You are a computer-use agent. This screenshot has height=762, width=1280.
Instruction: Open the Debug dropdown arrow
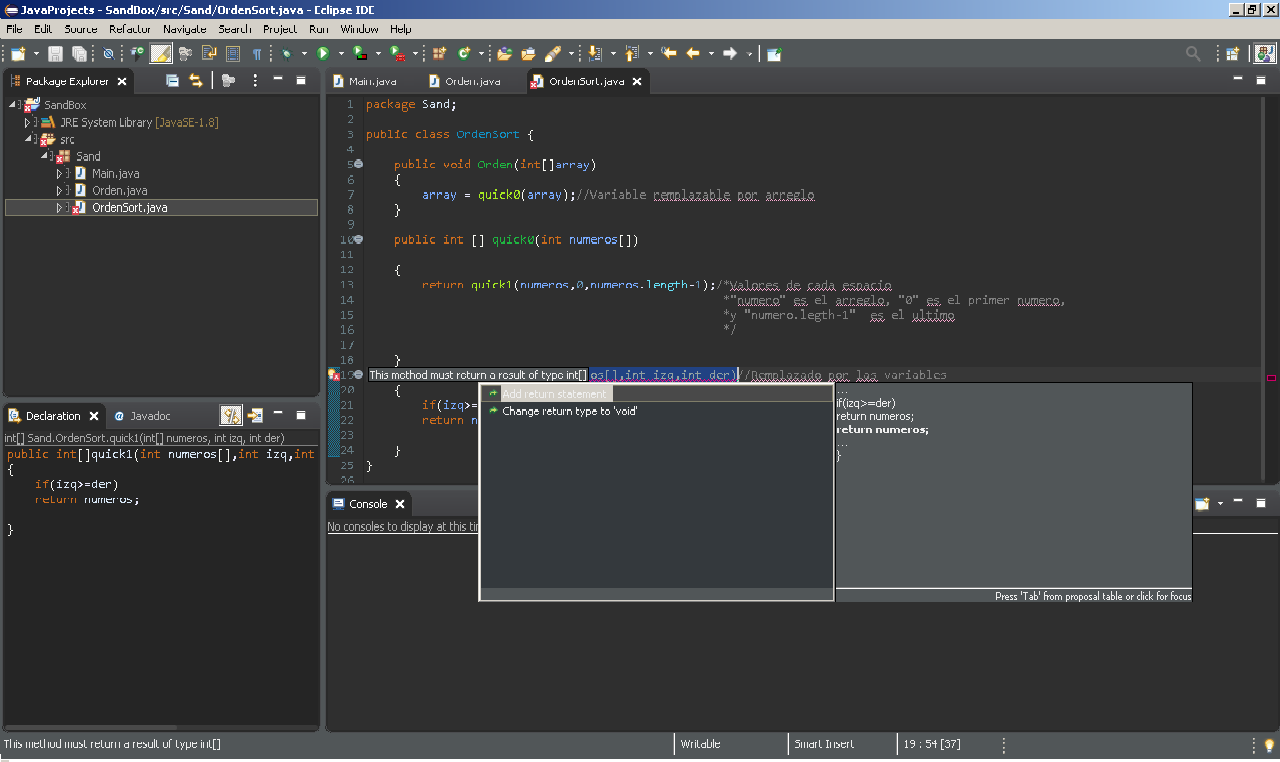pyautogui.click(x=304, y=53)
